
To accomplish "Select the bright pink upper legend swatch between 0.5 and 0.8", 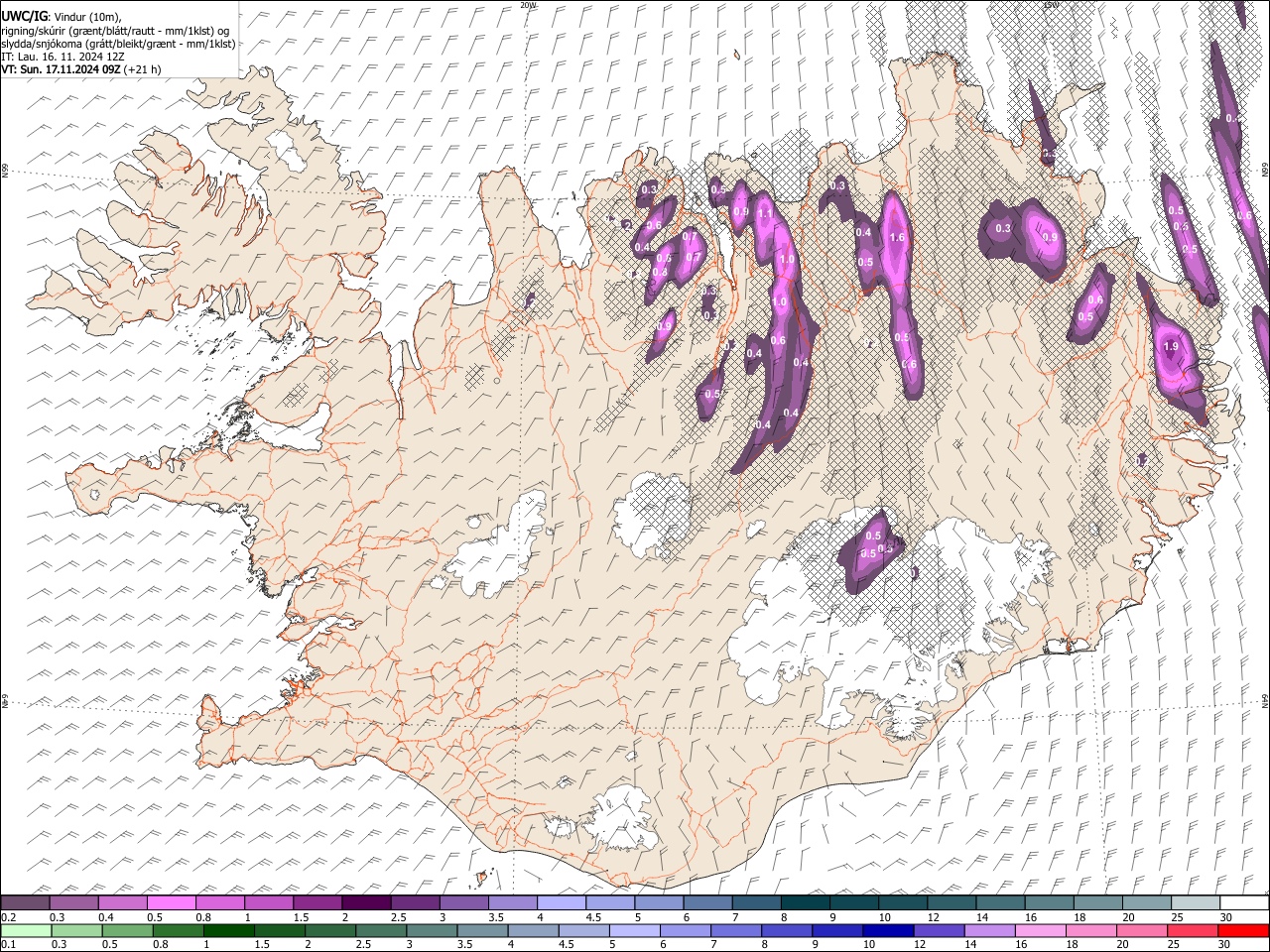I will 171,902.
